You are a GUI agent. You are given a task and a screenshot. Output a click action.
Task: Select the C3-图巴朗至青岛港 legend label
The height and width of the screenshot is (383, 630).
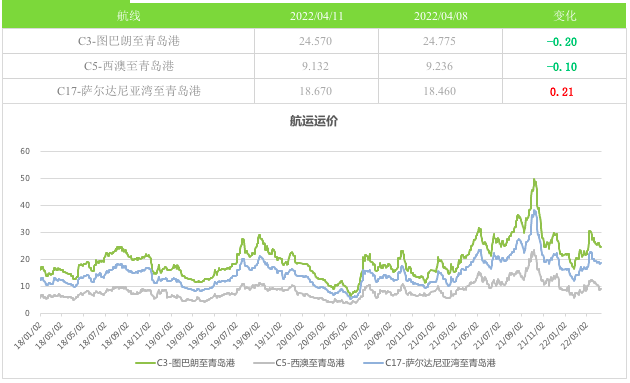tap(196, 363)
